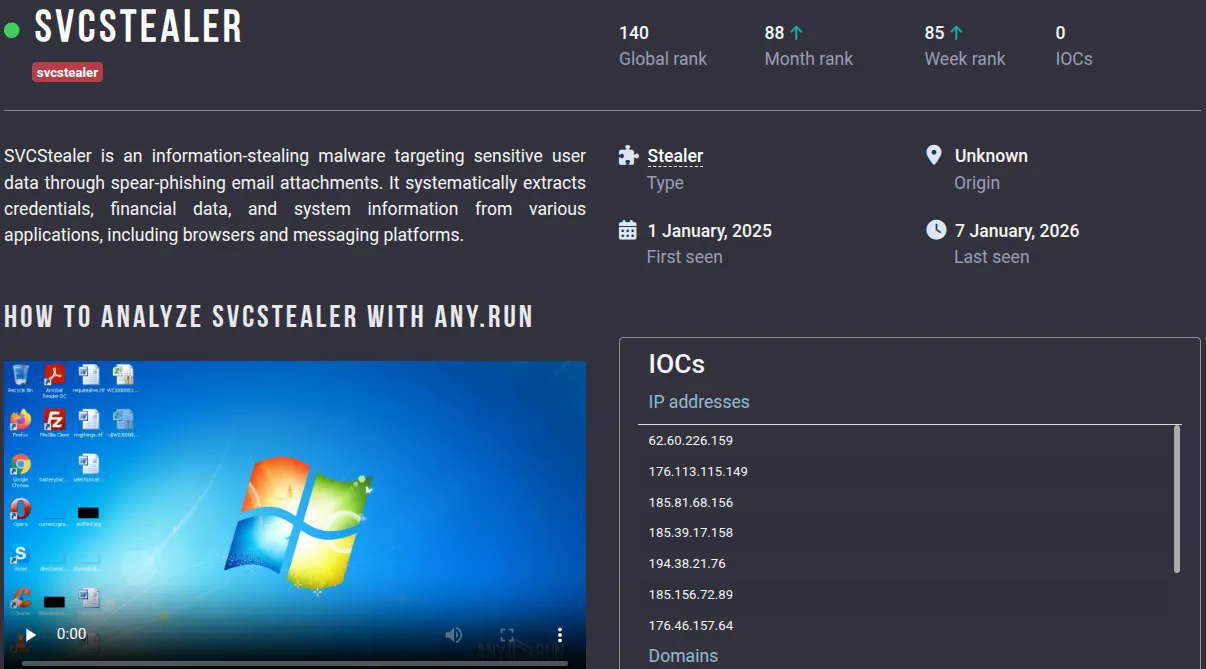
Task: Click the 0 IOCs counter
Action: tap(1061, 33)
